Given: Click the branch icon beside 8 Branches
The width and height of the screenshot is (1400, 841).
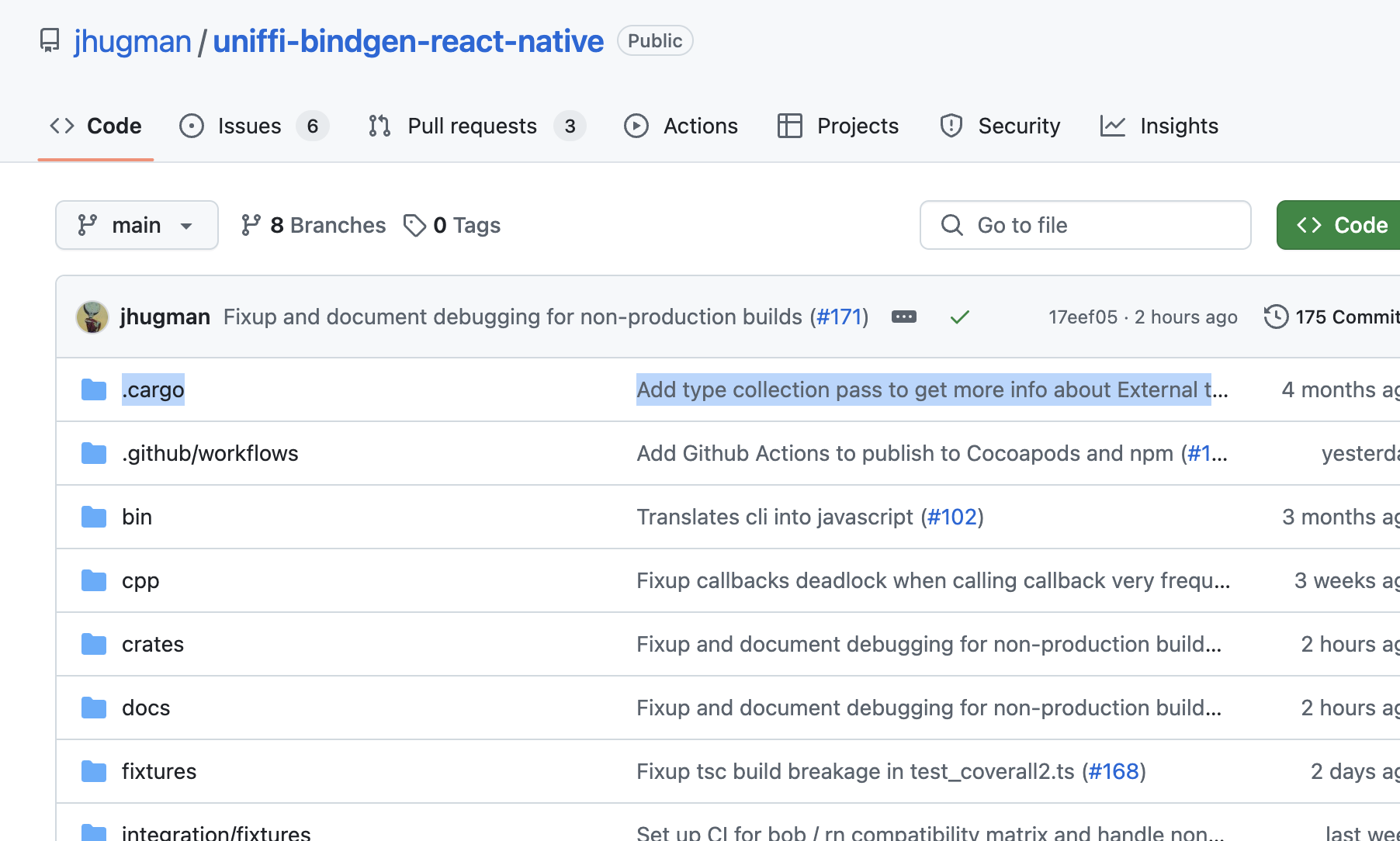Looking at the screenshot, I should [251, 224].
